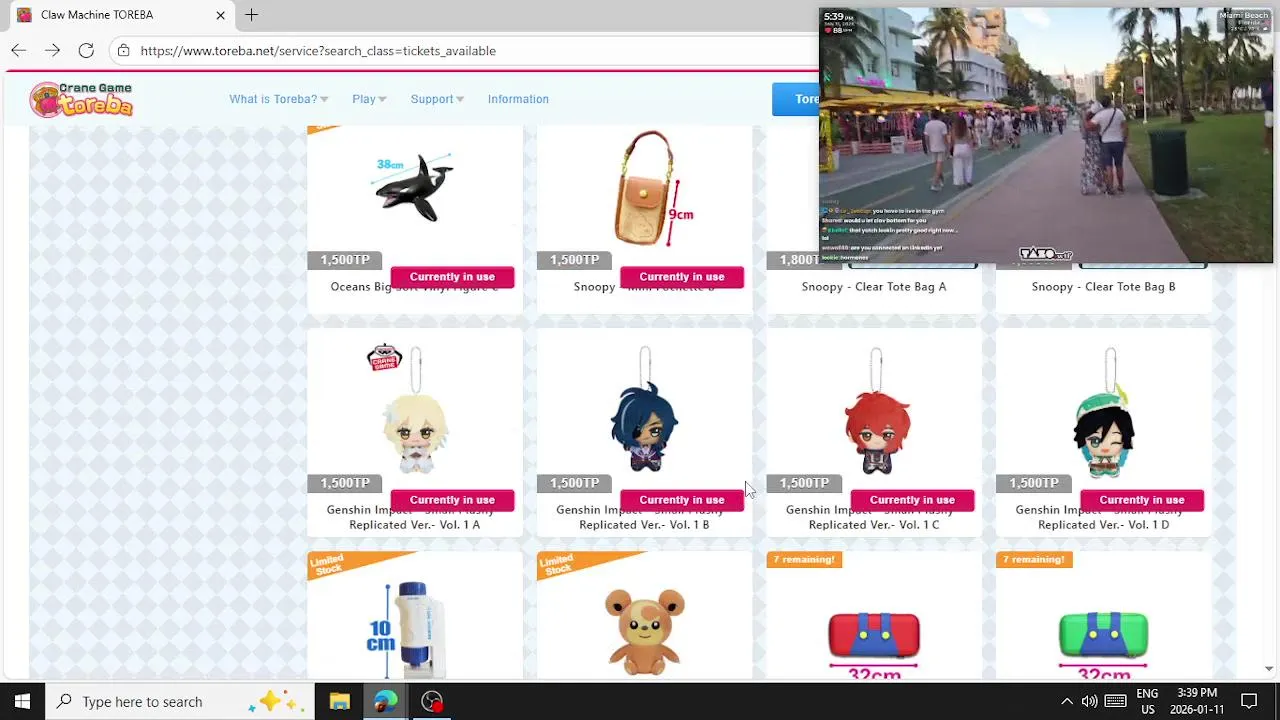Viewport: 1280px width, 720px height.
Task: Click the touch keyboard tray icon
Action: tap(1115, 701)
